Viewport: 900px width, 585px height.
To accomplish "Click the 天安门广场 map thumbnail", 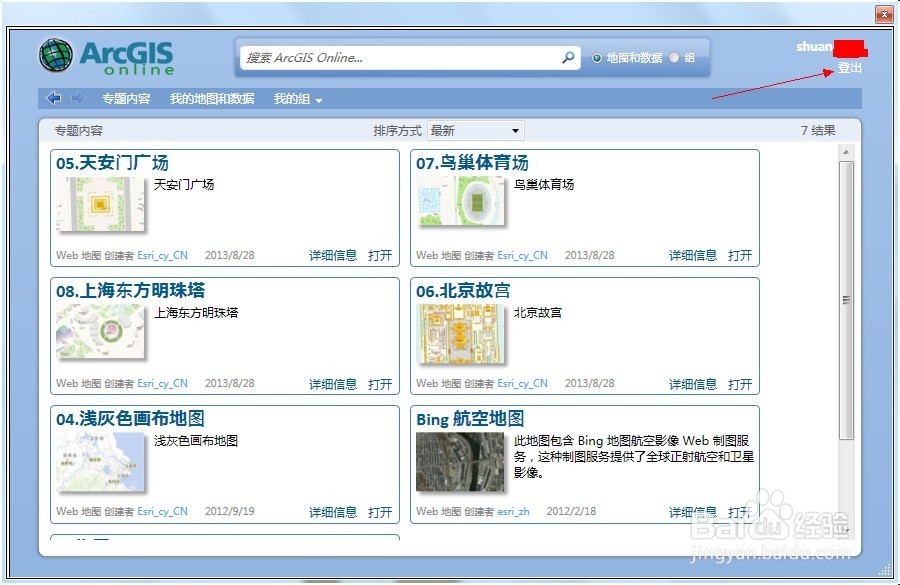I will tap(100, 204).
